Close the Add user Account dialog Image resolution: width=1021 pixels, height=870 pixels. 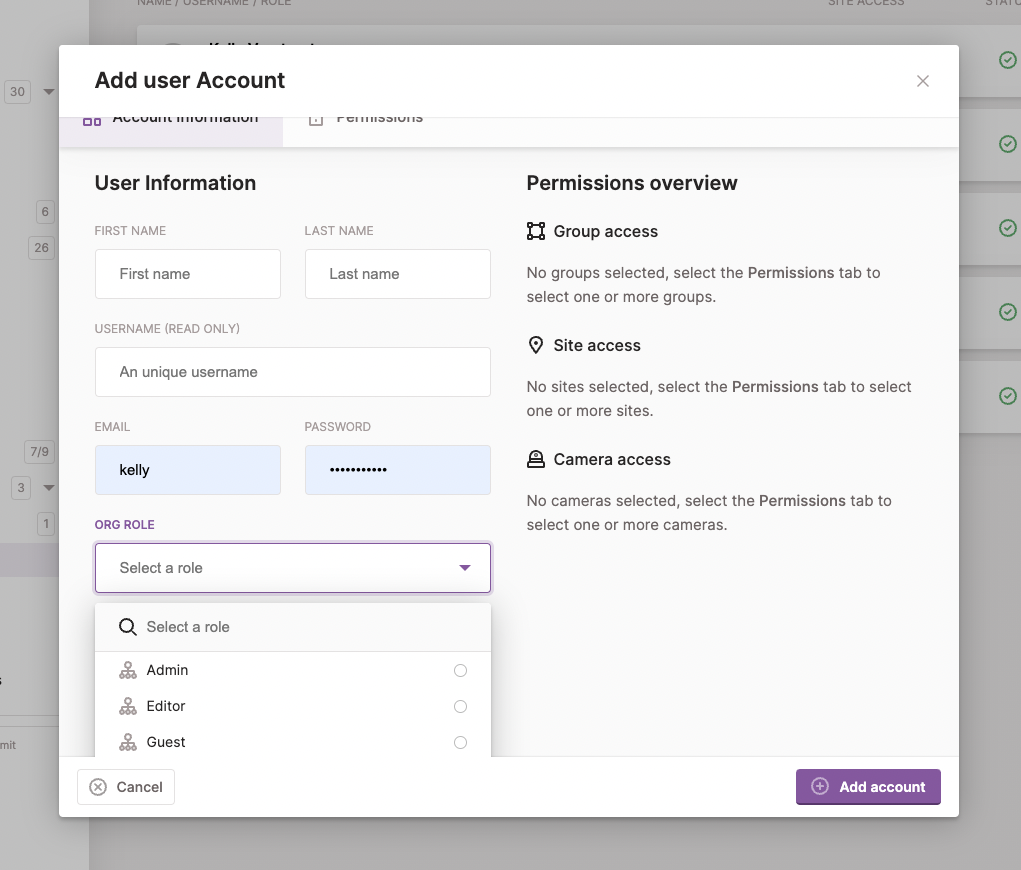pos(923,81)
